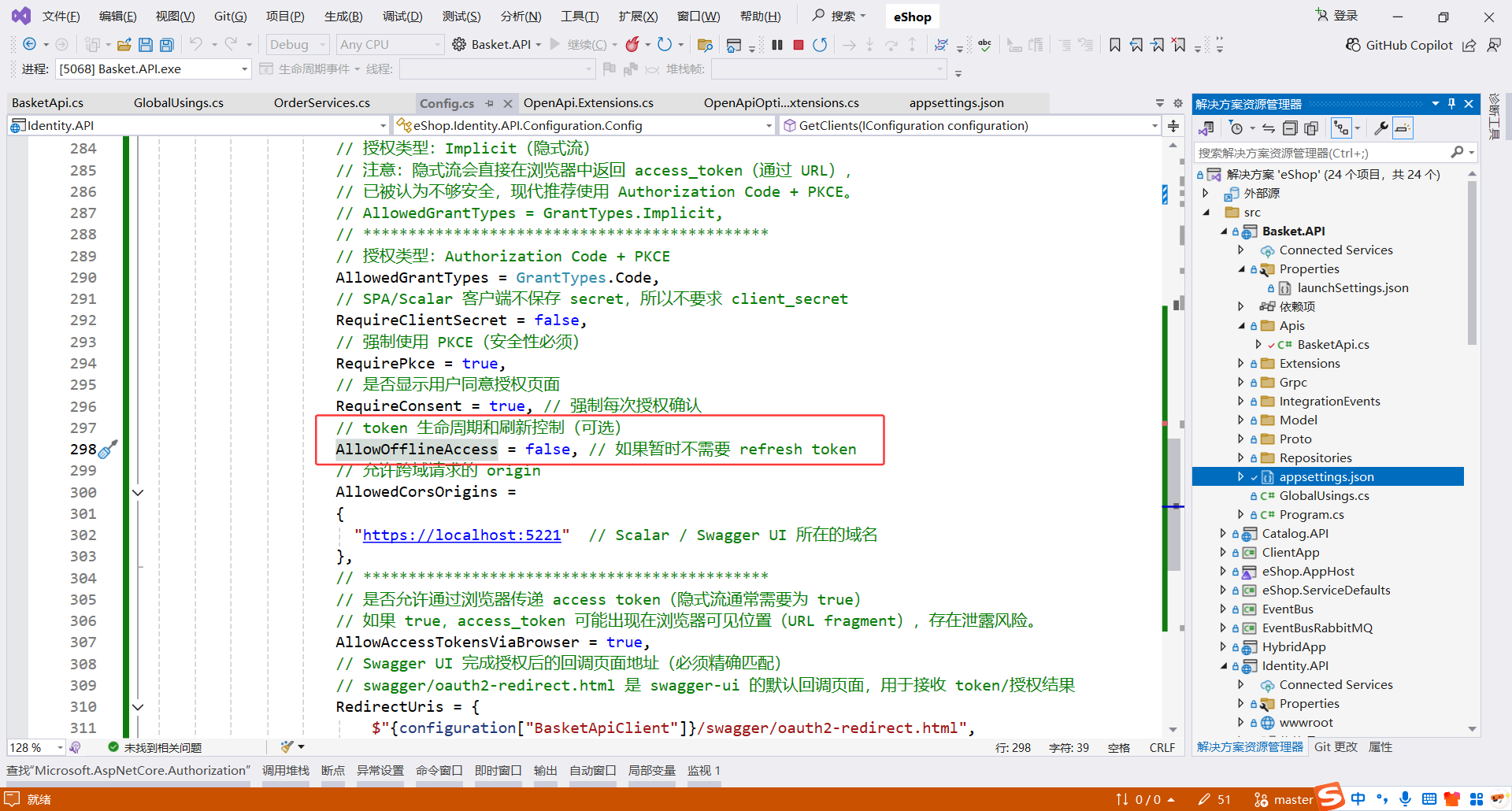
Task: Click the Find in Files folder-search icon
Action: click(705, 45)
